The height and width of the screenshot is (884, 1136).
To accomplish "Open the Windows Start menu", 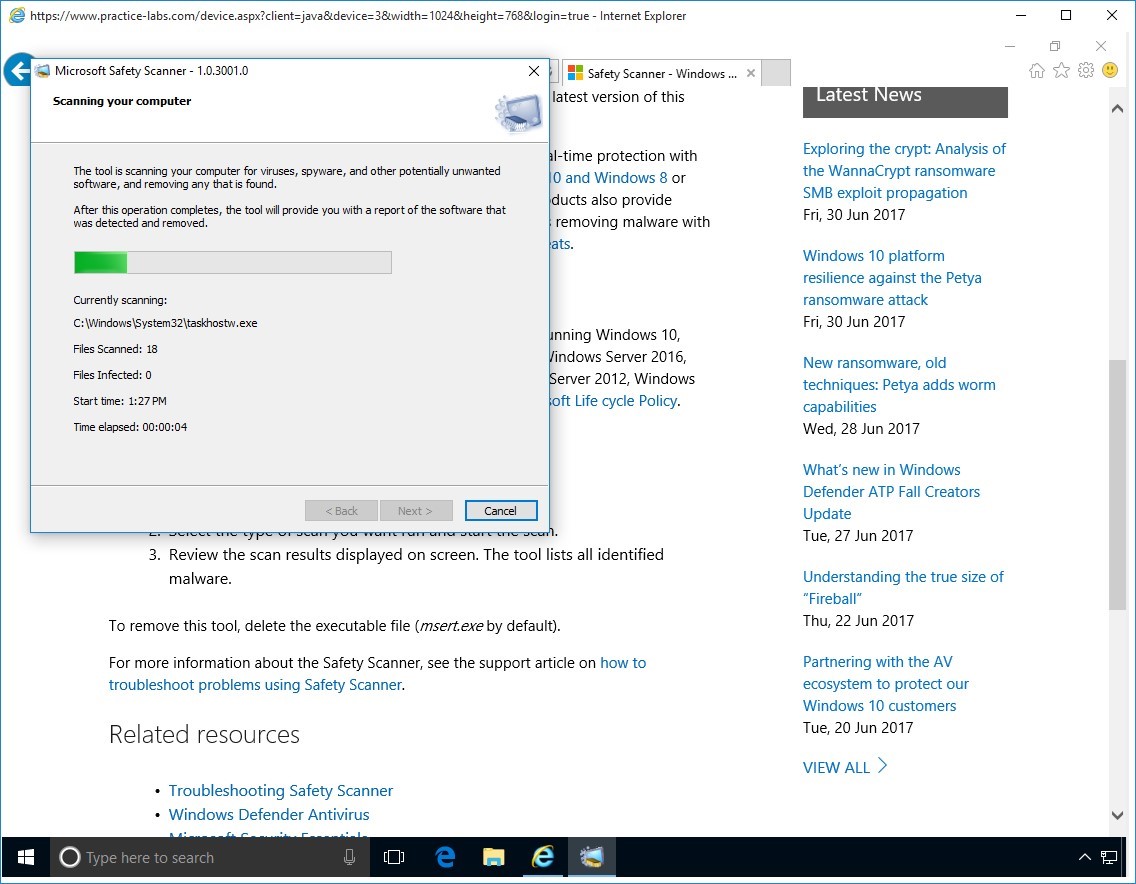I will click(25, 858).
